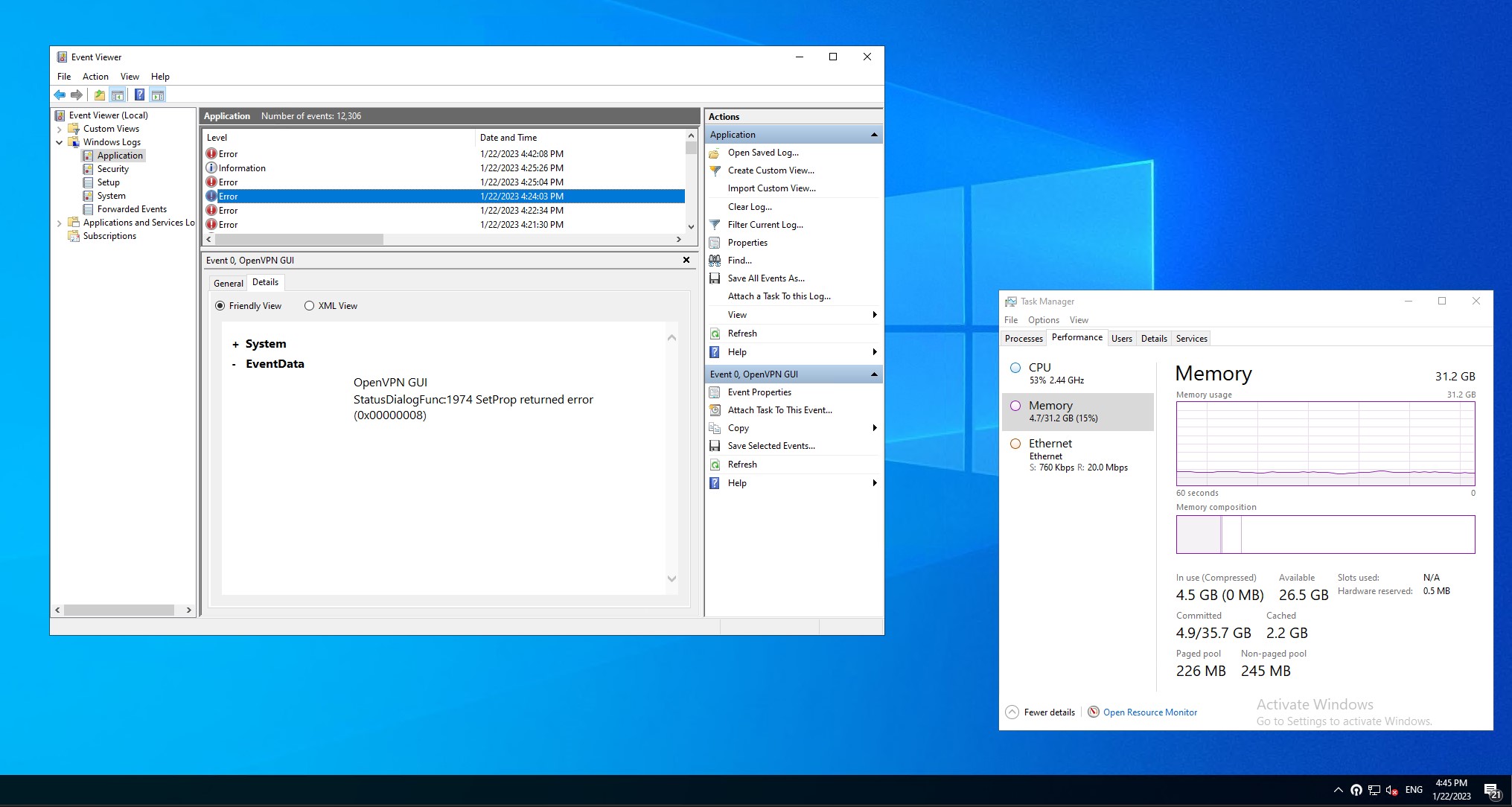This screenshot has width=1512, height=807.
Task: Expand the System section in event details
Action: pos(235,345)
